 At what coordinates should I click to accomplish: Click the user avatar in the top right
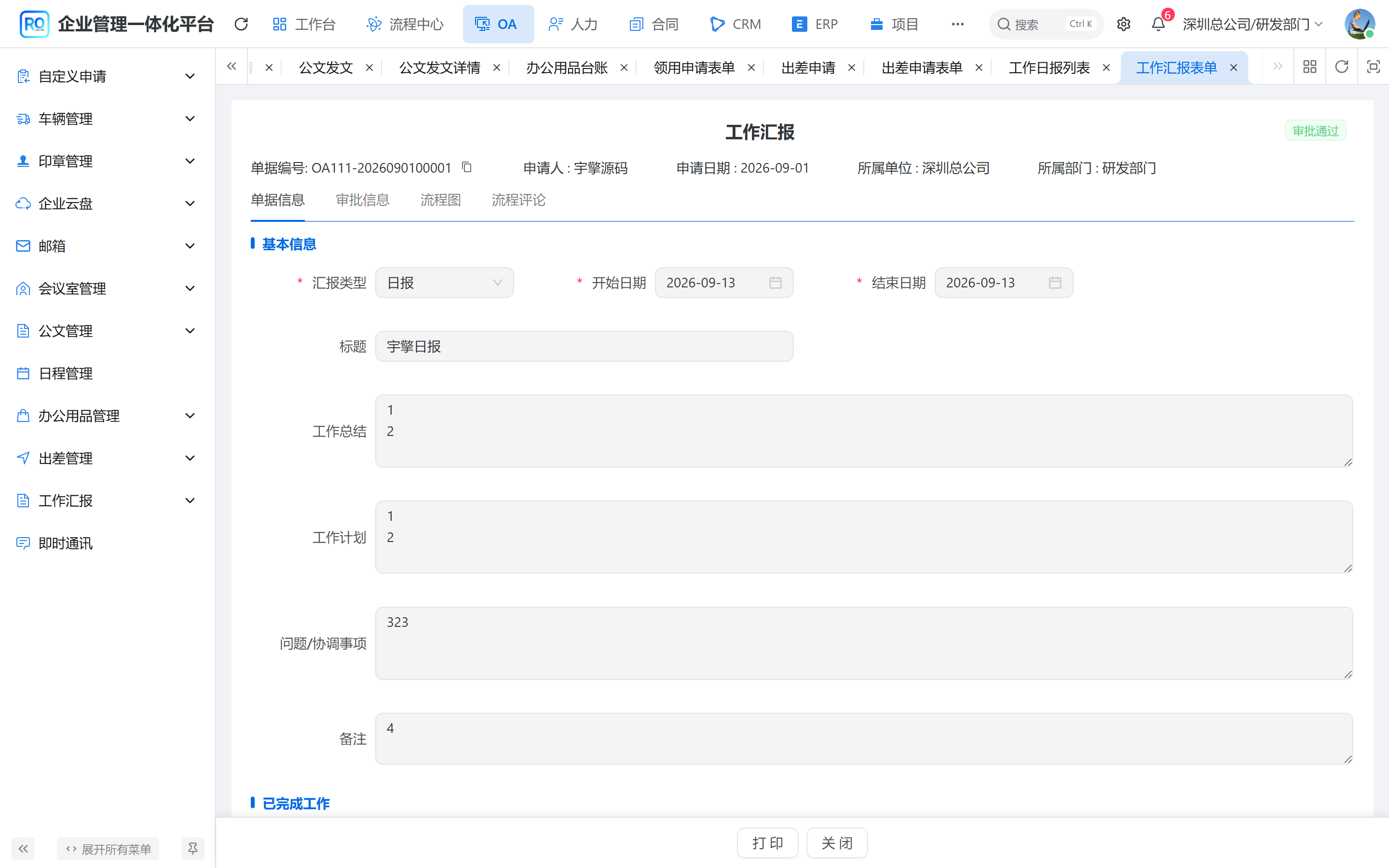(x=1360, y=24)
